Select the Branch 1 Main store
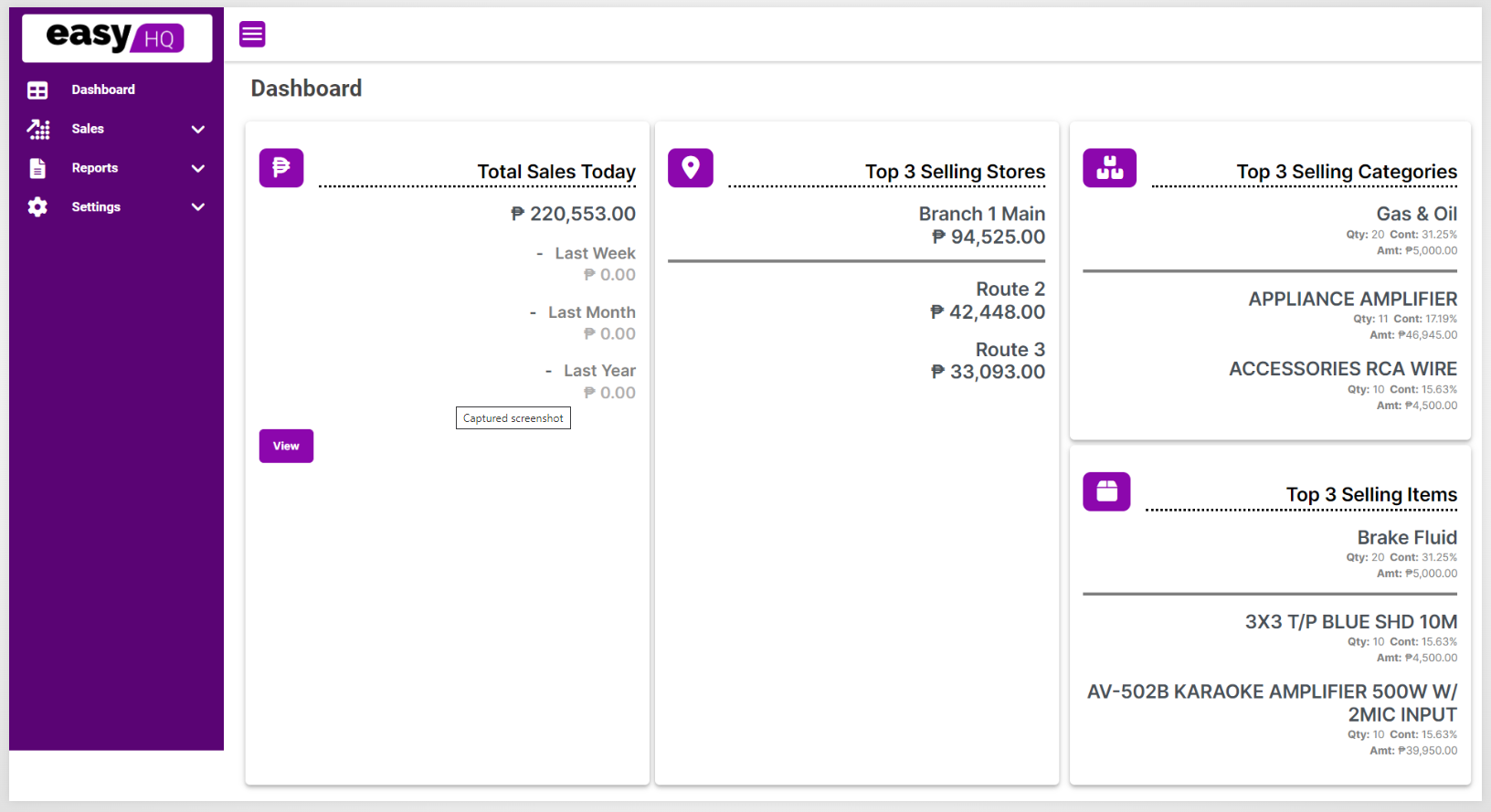 (982, 214)
